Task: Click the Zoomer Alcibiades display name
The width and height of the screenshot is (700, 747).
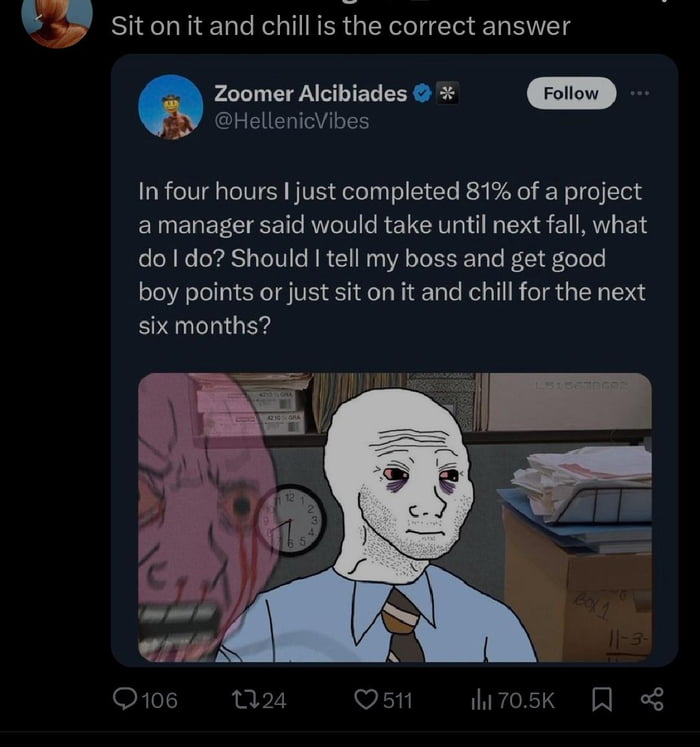Action: click(x=310, y=94)
